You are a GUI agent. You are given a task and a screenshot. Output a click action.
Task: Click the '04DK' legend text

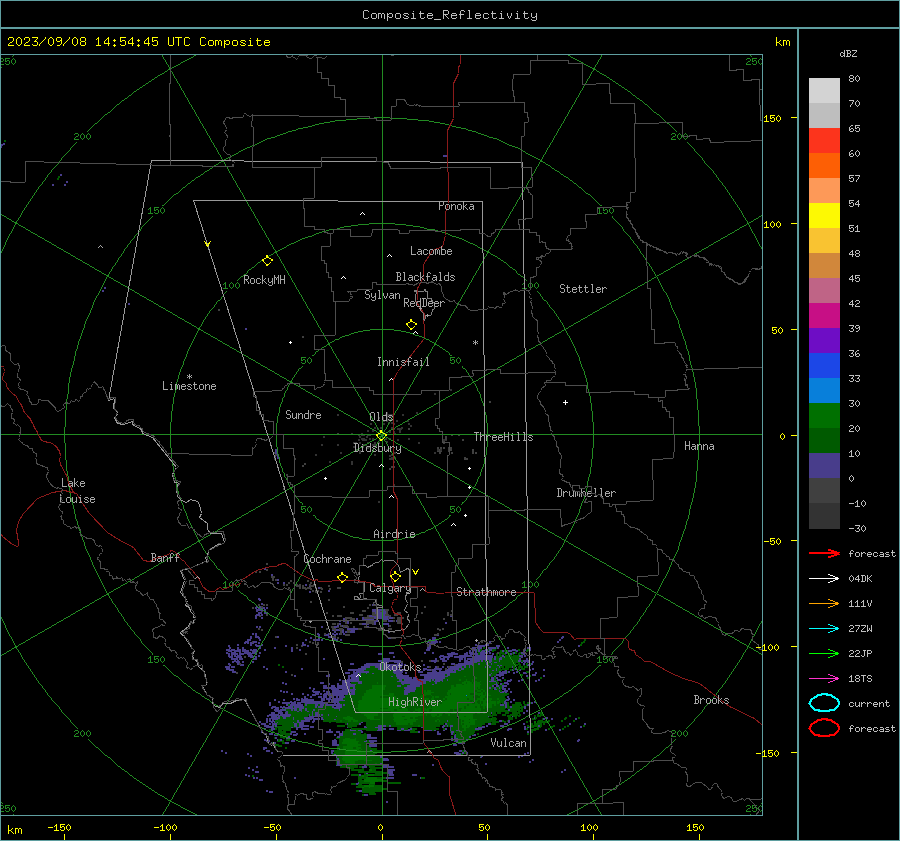click(860, 579)
